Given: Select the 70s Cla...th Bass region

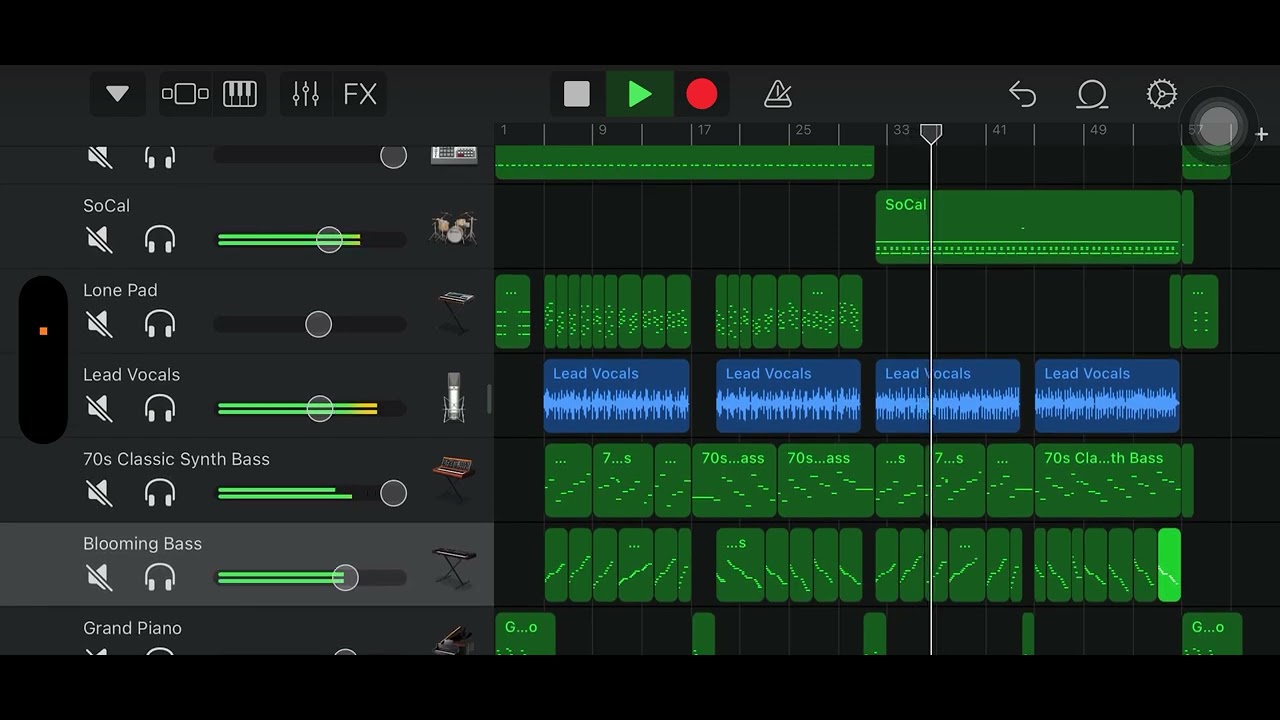Looking at the screenshot, I should click(x=1108, y=480).
